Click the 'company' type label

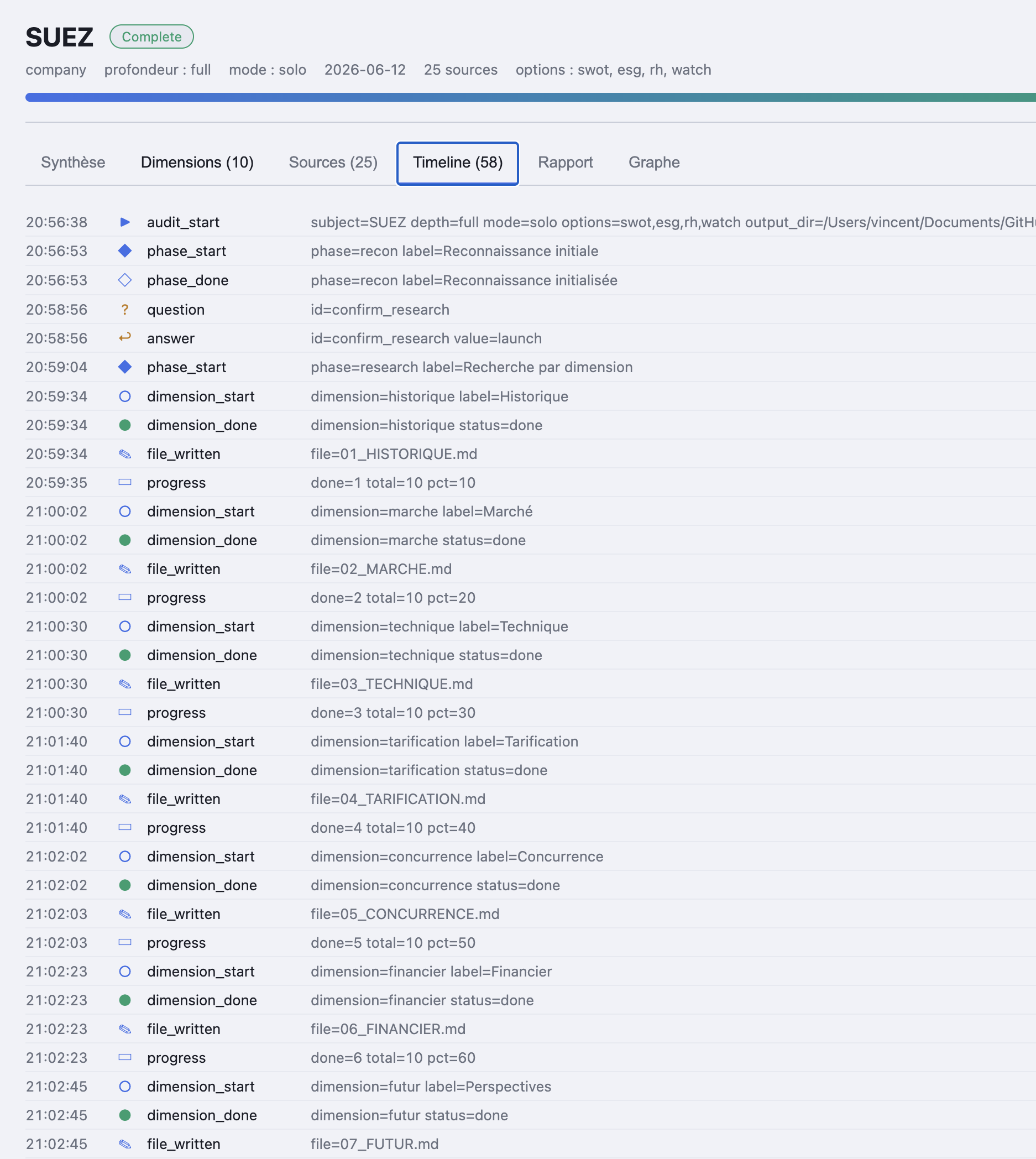[x=56, y=70]
